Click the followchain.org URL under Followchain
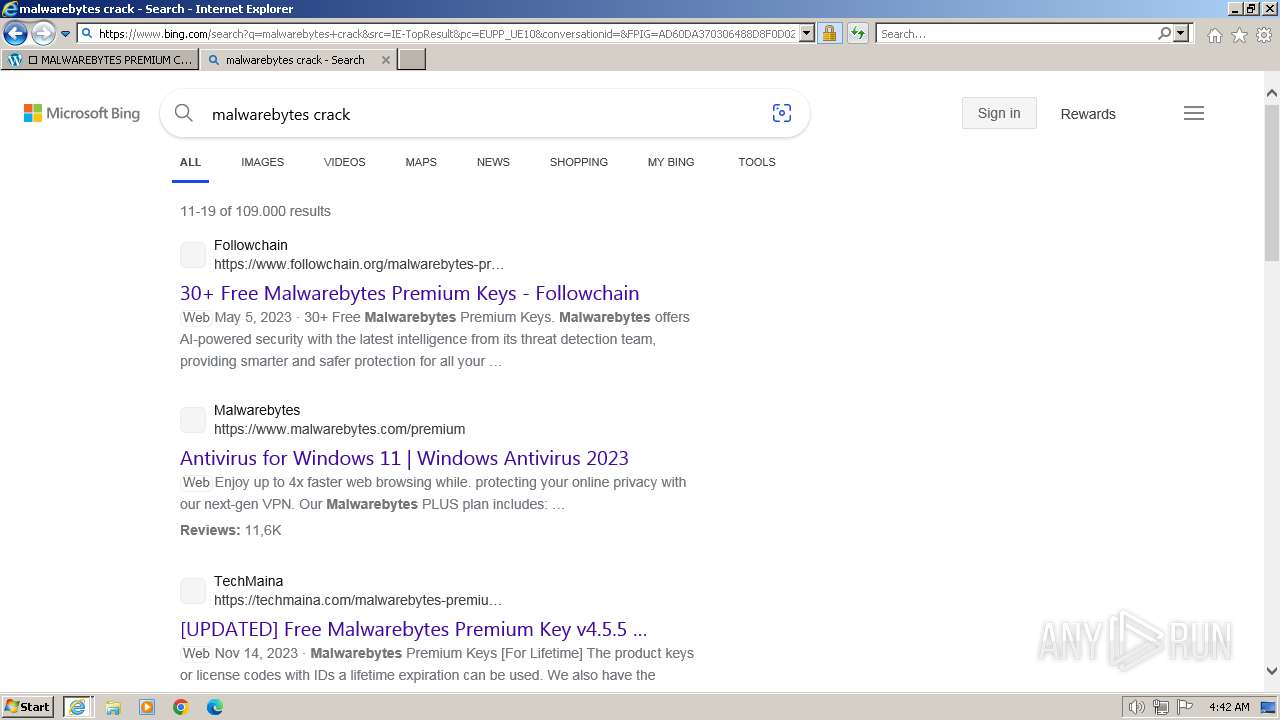This screenshot has width=1280, height=720. pos(359,264)
